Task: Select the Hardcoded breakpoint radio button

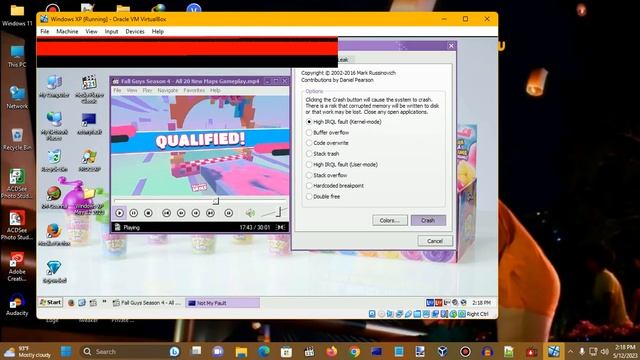Action: point(309,186)
